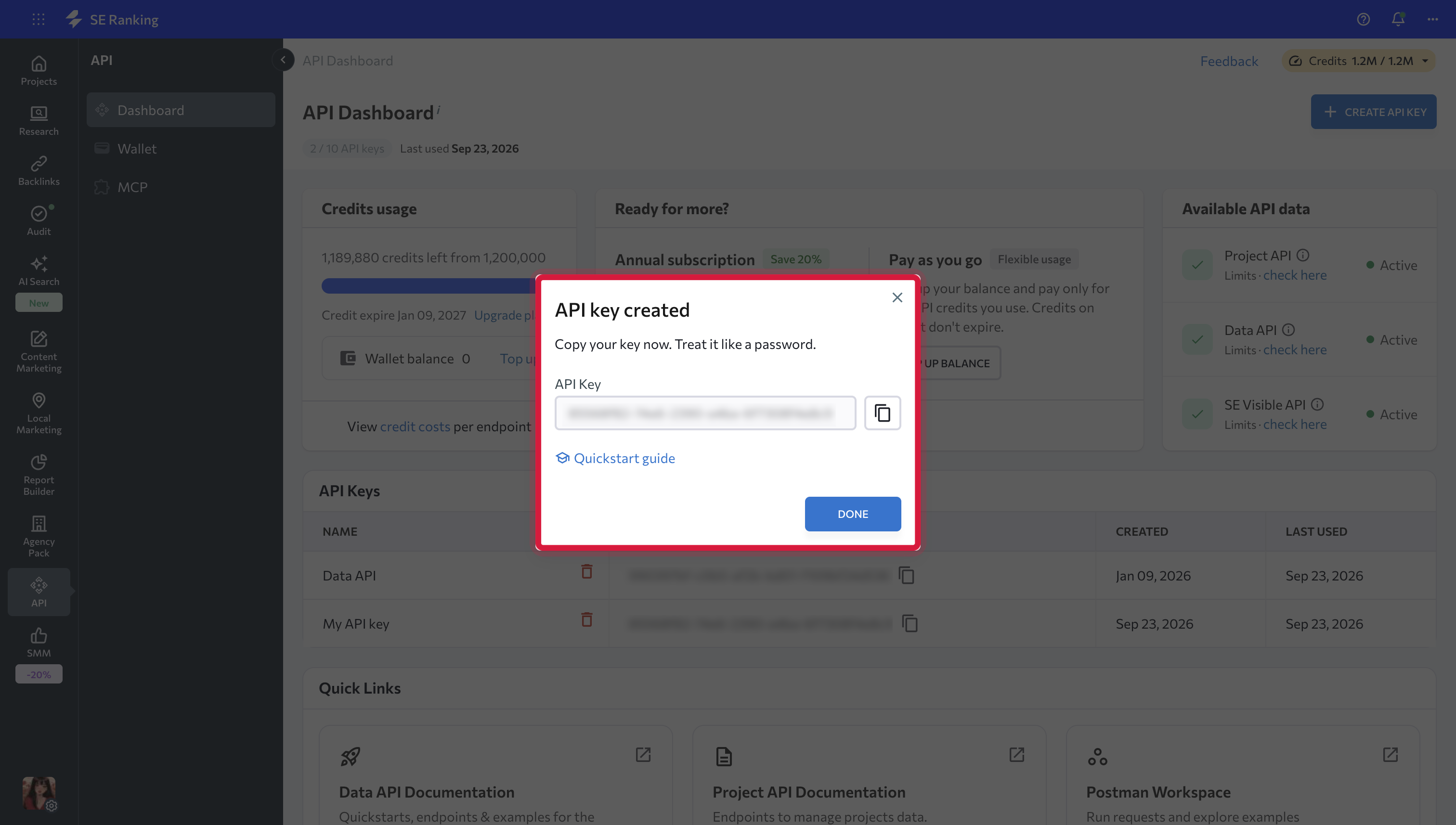The width and height of the screenshot is (1456, 825).
Task: Open Report Builder in the sidebar
Action: click(39, 476)
